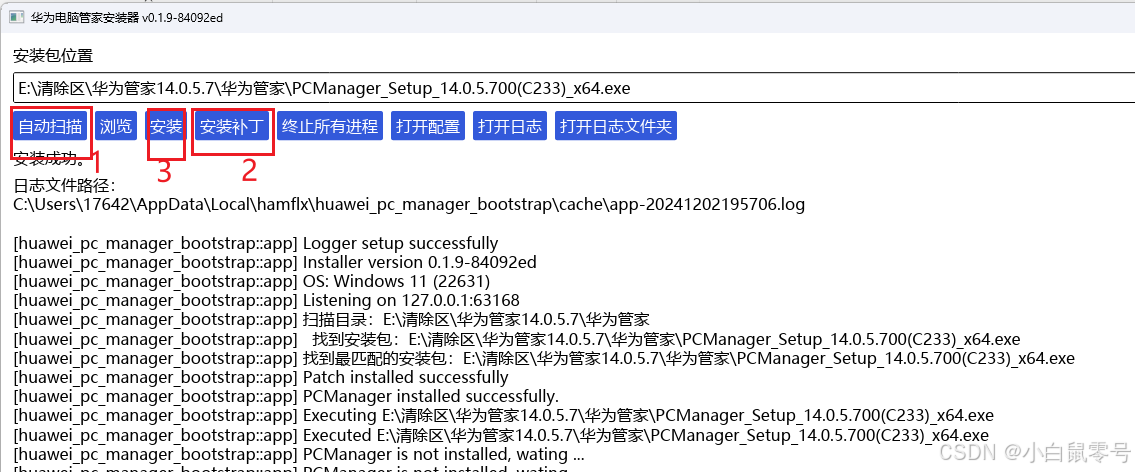Select the 安装包位置 label text
Screen dimensions: 1135x472
point(53,55)
